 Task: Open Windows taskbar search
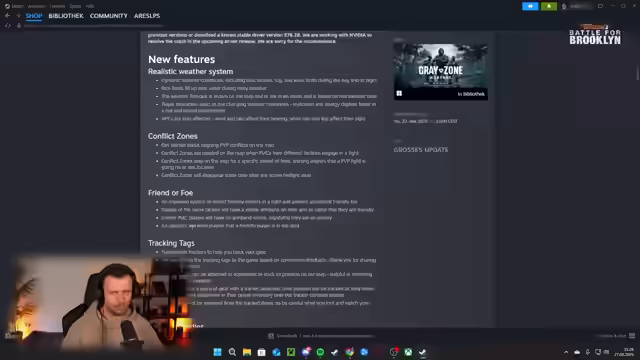[x=232, y=352]
